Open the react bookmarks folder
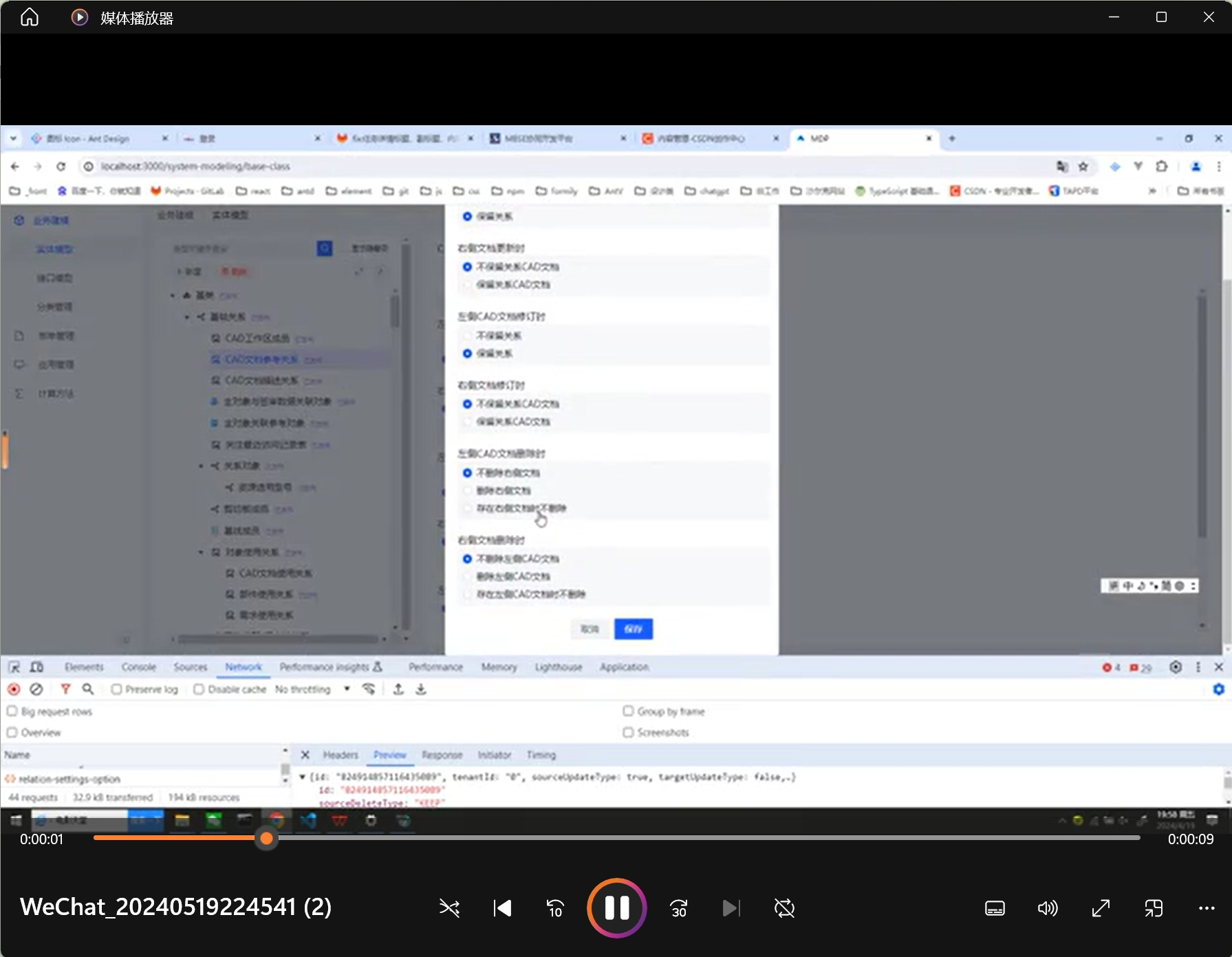The image size is (1232, 957). point(253,191)
